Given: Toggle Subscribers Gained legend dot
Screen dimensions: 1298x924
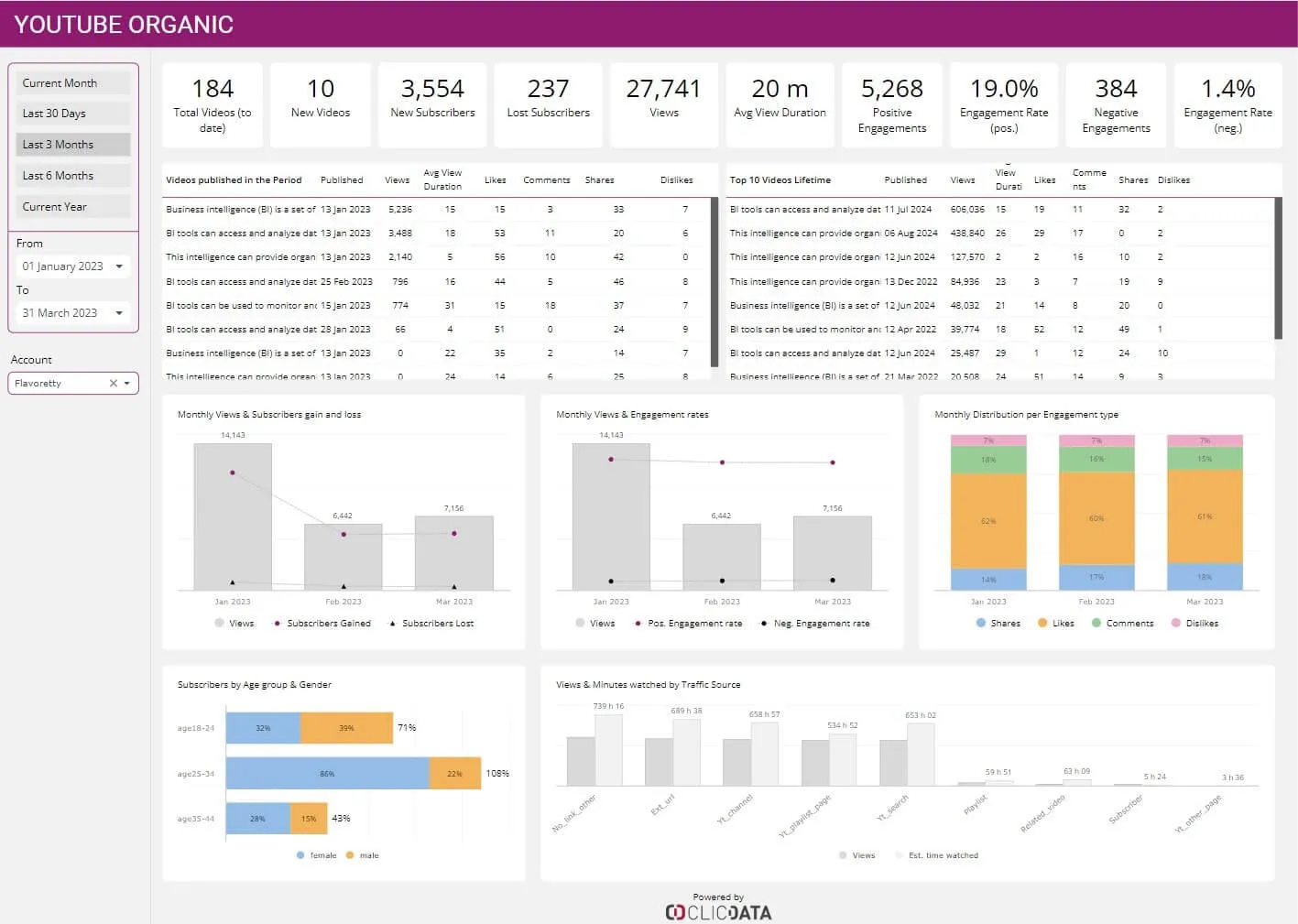Looking at the screenshot, I should (277, 624).
